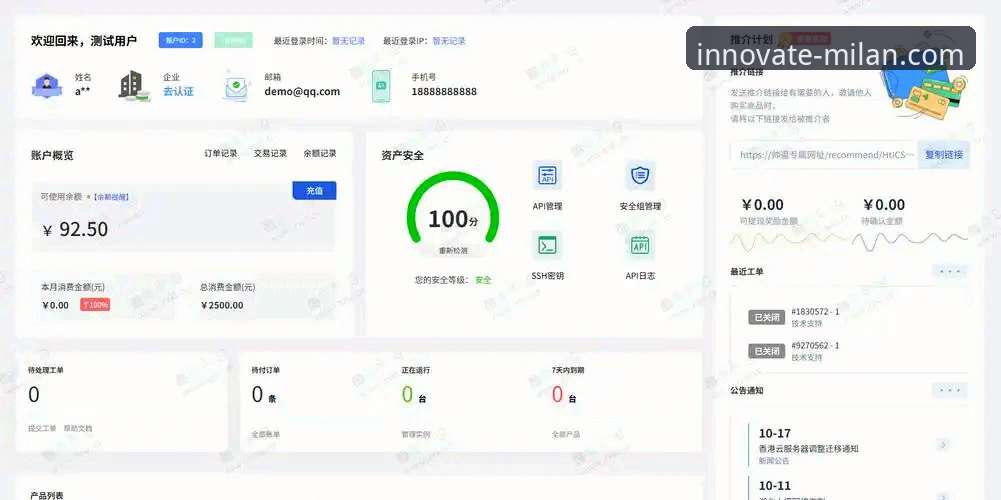Viewport: 1001px width, 500px height.
Task: Click the 待确认金额 ¥0.00 amount
Action: pyautogui.click(x=884, y=205)
